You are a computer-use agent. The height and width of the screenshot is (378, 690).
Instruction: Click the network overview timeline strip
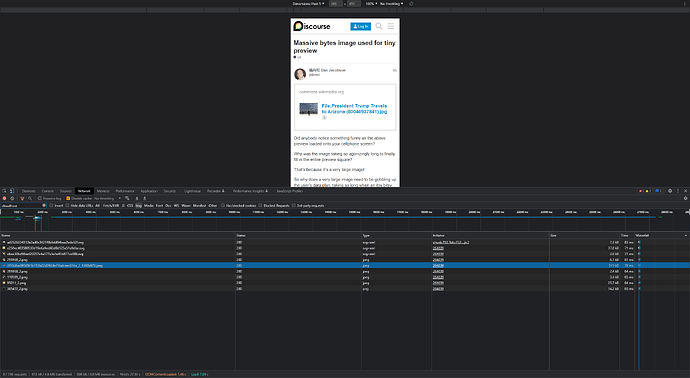[345, 220]
